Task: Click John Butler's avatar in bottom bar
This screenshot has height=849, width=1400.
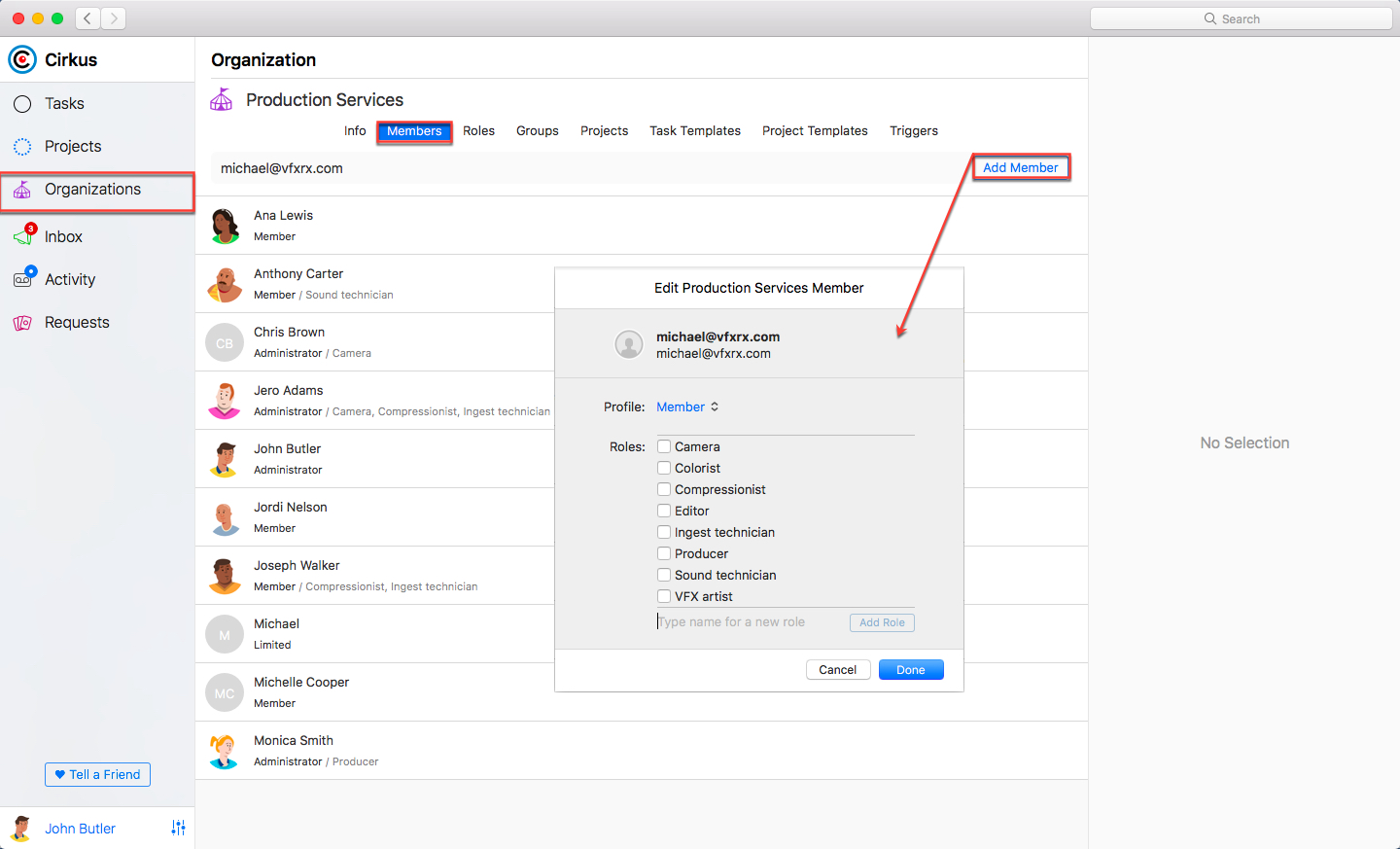Action: [x=20, y=828]
